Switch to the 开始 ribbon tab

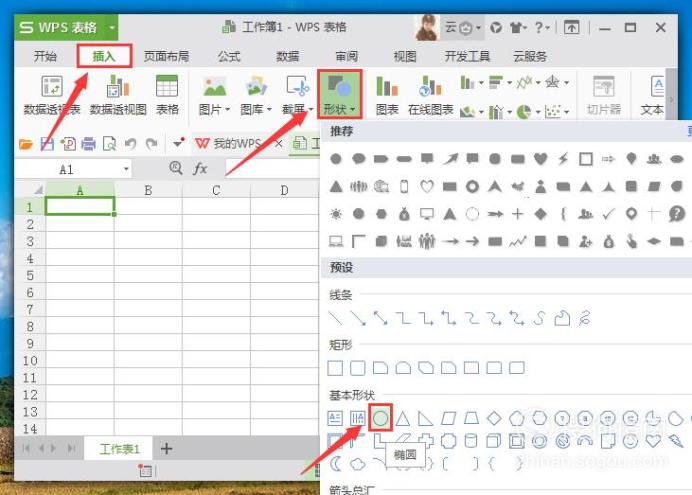click(45, 56)
